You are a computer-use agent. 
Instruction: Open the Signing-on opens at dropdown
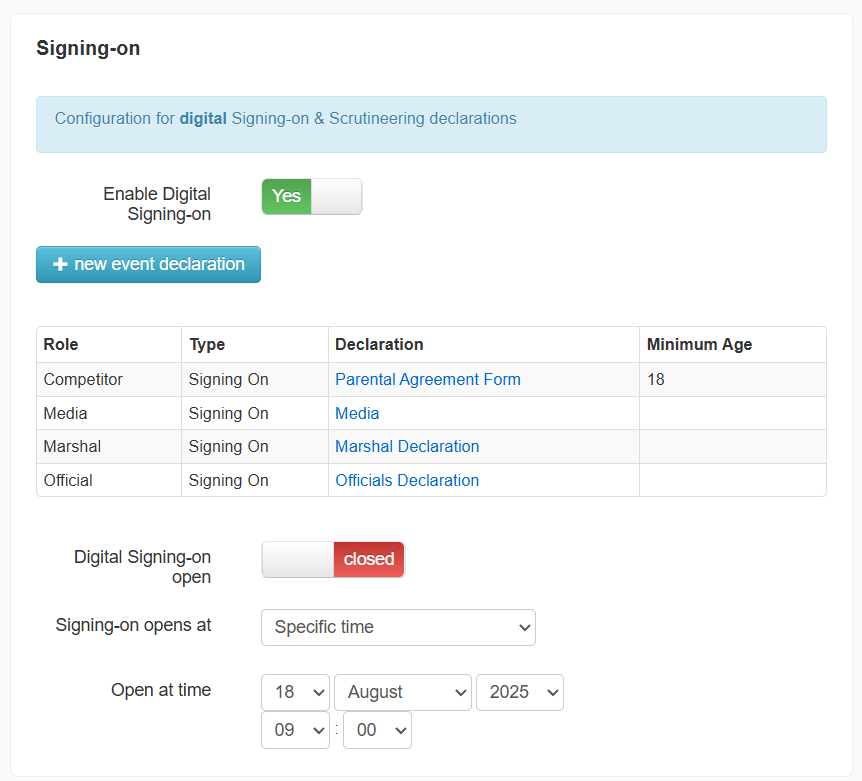pyautogui.click(x=398, y=628)
